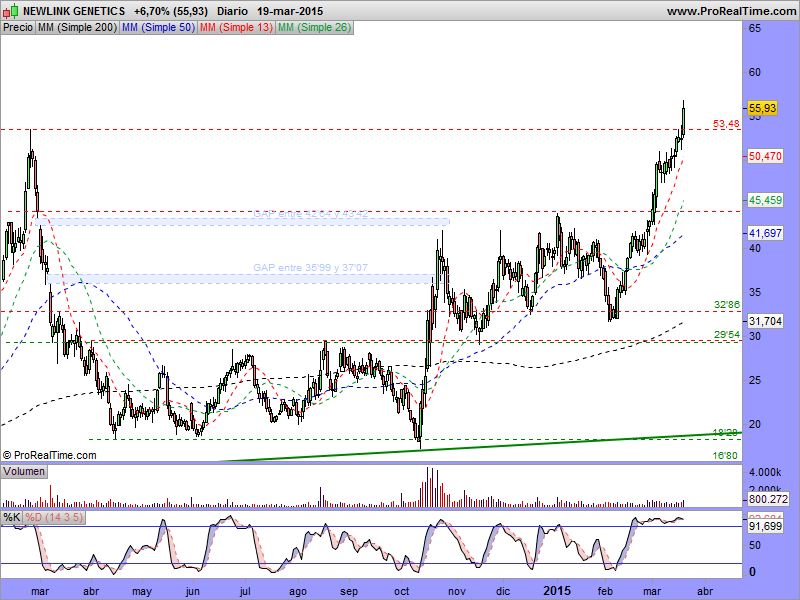The width and height of the screenshot is (800, 600).
Task: Click the 32'86 support level label
Action: [727, 305]
